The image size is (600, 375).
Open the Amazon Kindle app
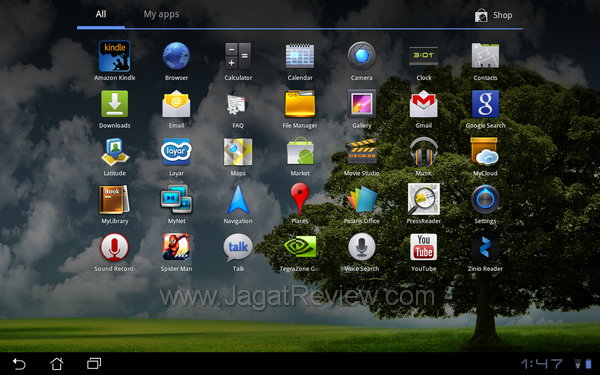[114, 57]
